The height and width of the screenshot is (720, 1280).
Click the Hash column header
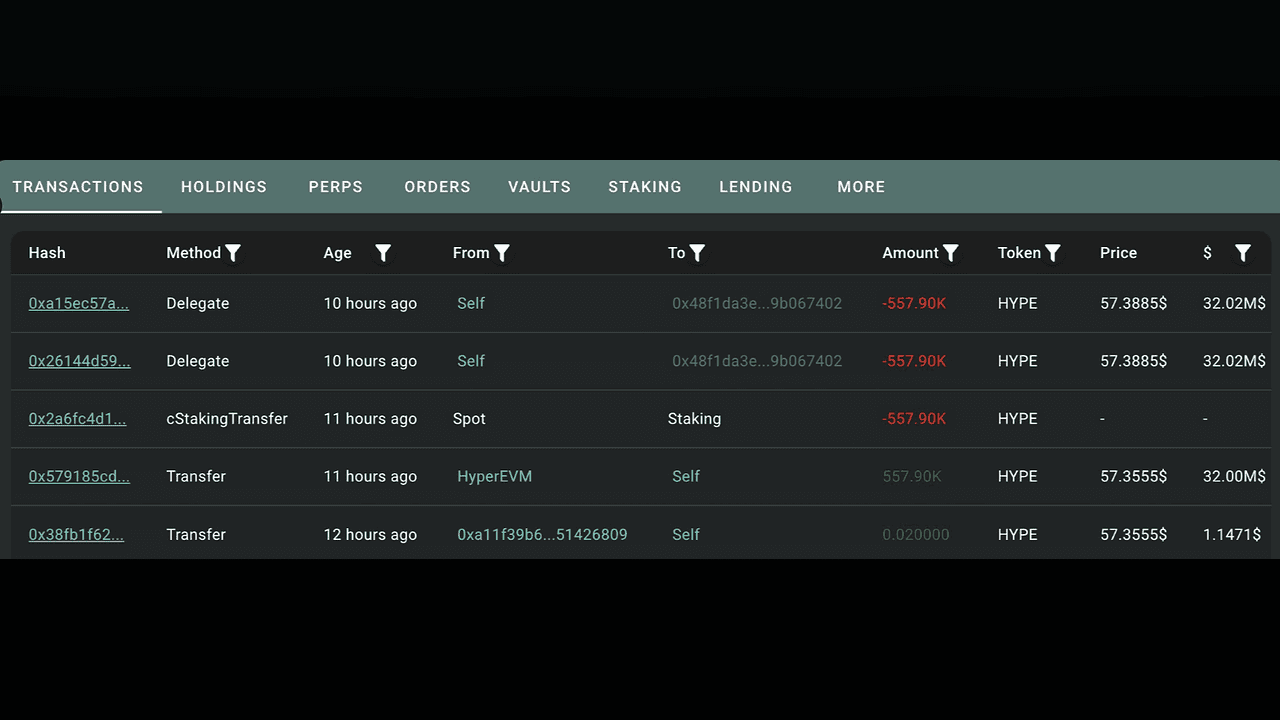click(x=47, y=253)
